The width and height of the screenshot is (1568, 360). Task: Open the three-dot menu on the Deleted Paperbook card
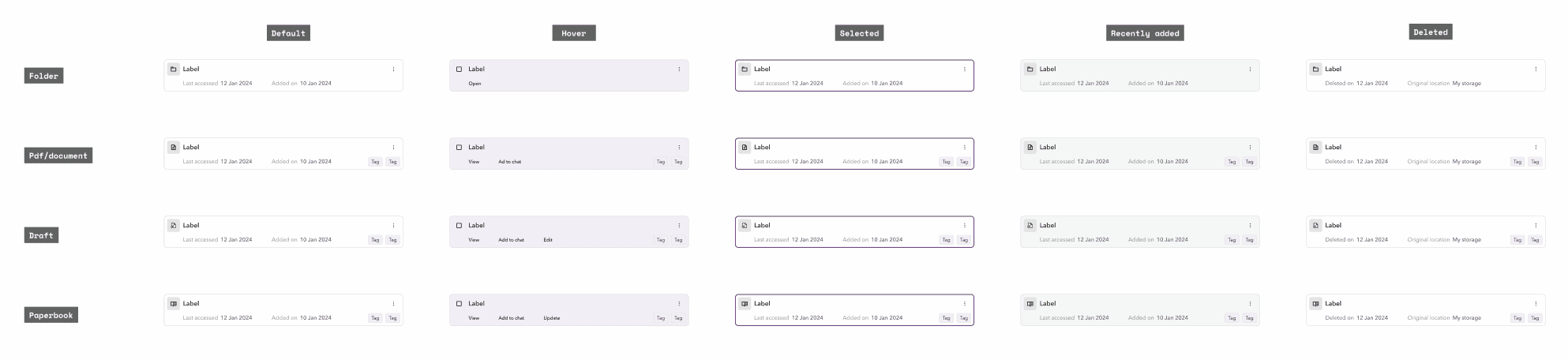tap(1536, 304)
